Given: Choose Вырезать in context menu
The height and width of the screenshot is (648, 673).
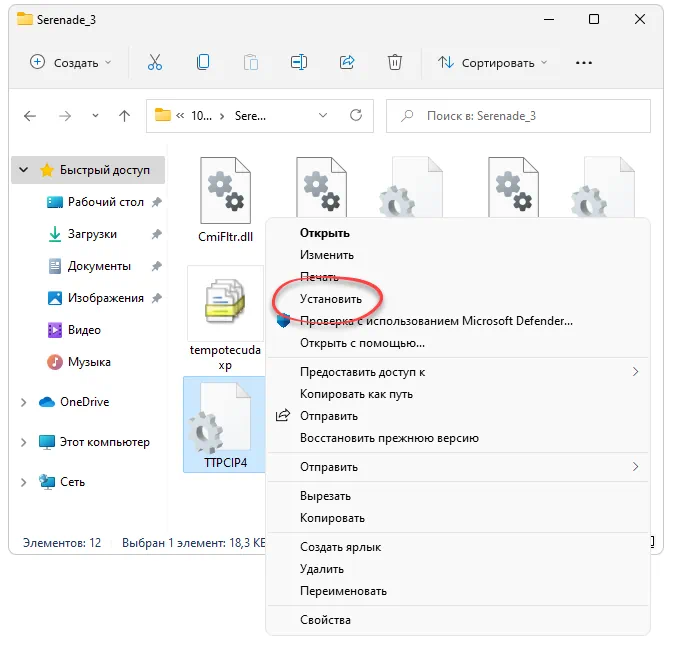Looking at the screenshot, I should [x=458, y=496].
